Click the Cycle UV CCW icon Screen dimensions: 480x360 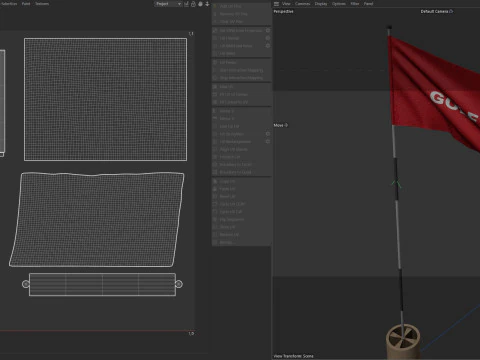point(215,204)
